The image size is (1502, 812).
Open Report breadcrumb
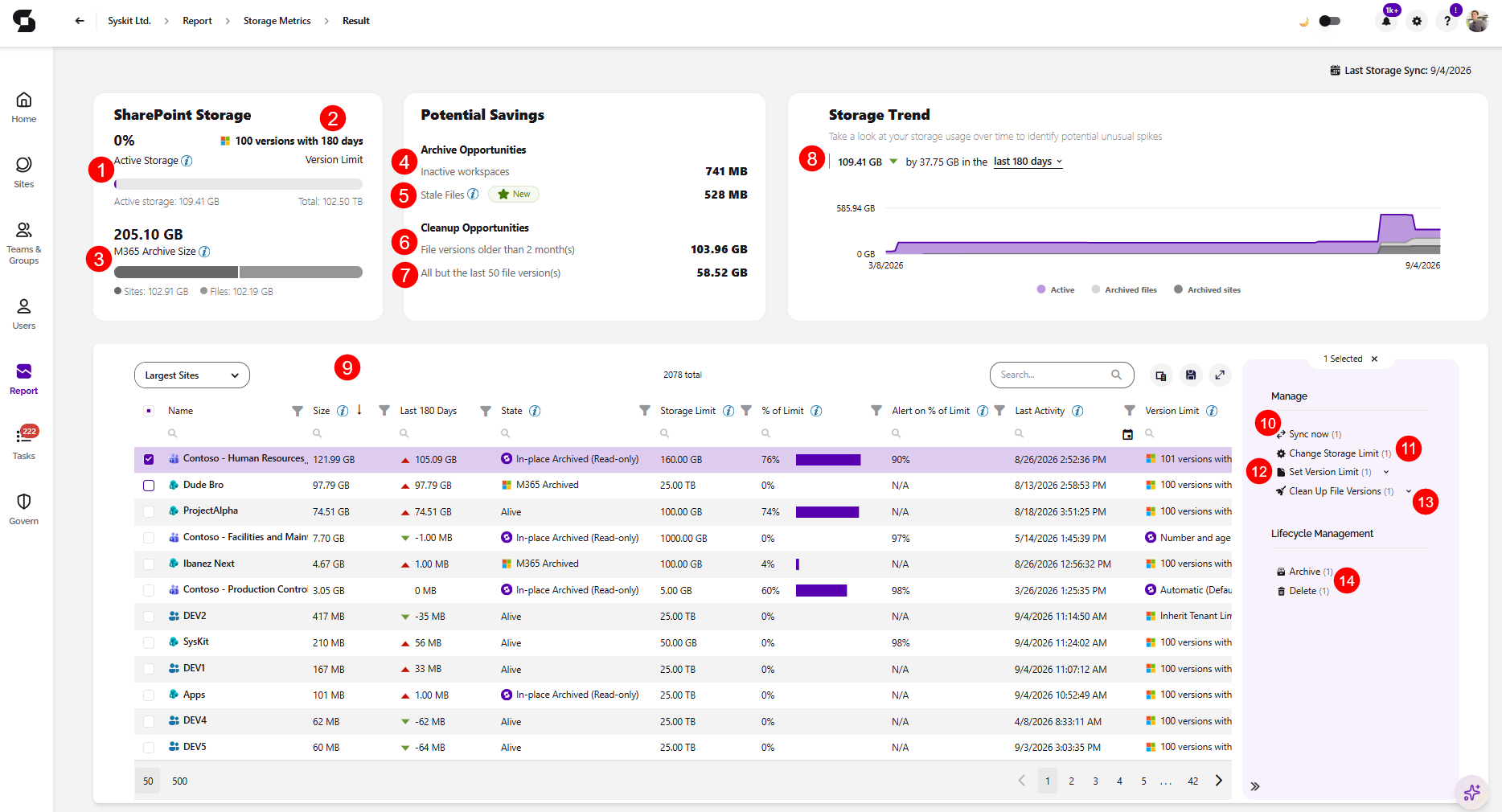pyautogui.click(x=197, y=21)
